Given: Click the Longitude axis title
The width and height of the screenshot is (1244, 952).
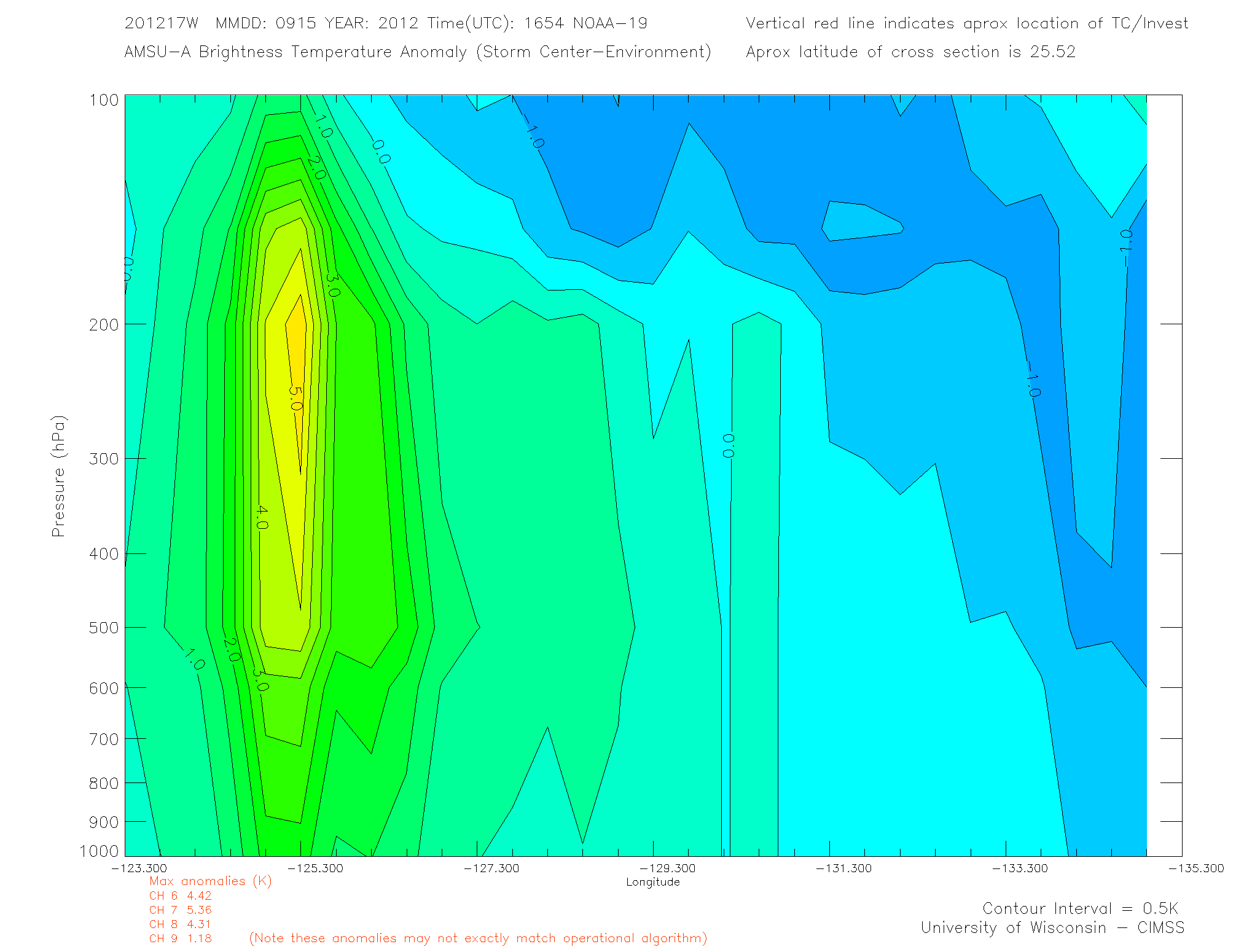Looking at the screenshot, I should (x=652, y=882).
